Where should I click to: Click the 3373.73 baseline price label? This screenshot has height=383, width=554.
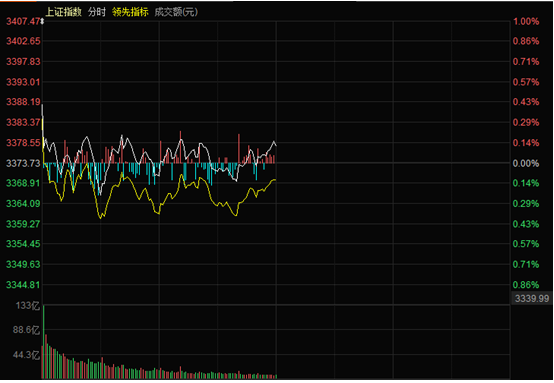[x=23, y=163]
